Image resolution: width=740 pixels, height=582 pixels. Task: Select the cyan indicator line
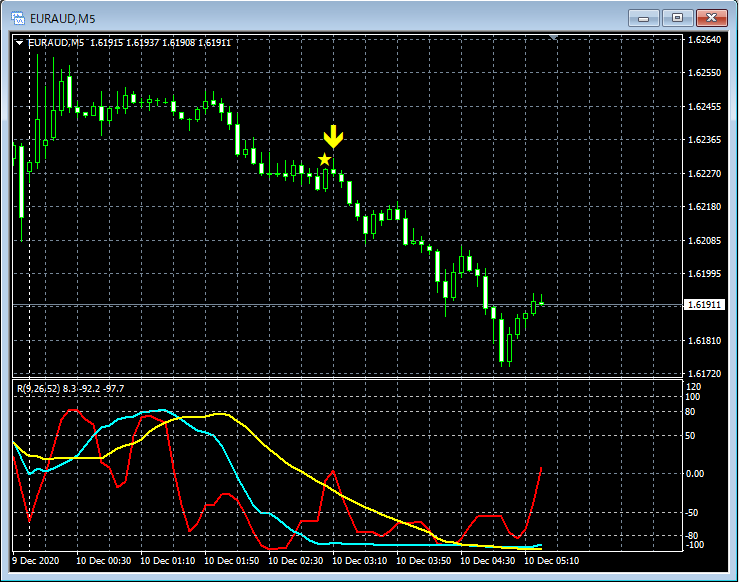pos(120,416)
